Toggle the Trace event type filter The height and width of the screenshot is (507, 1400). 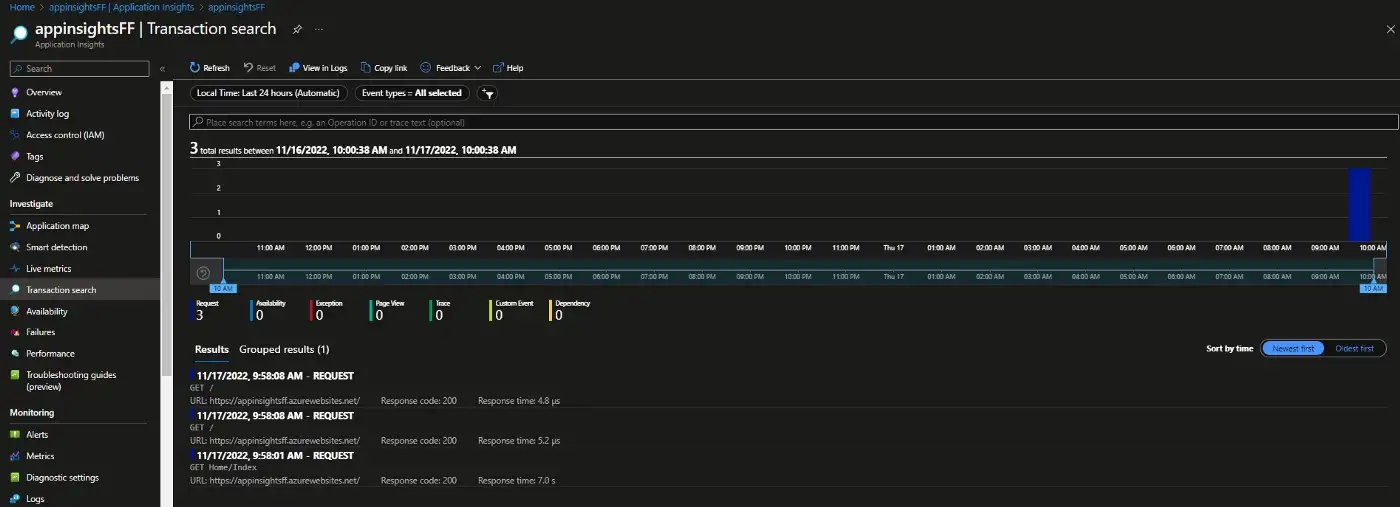(441, 310)
